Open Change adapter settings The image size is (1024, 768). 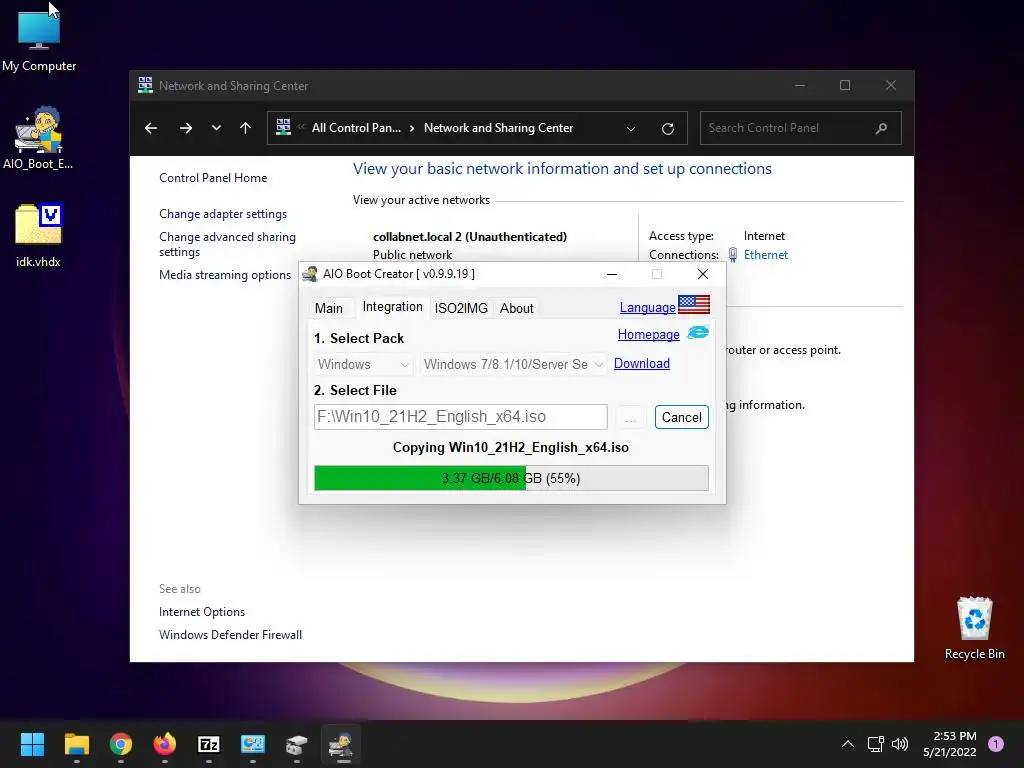[223, 214]
